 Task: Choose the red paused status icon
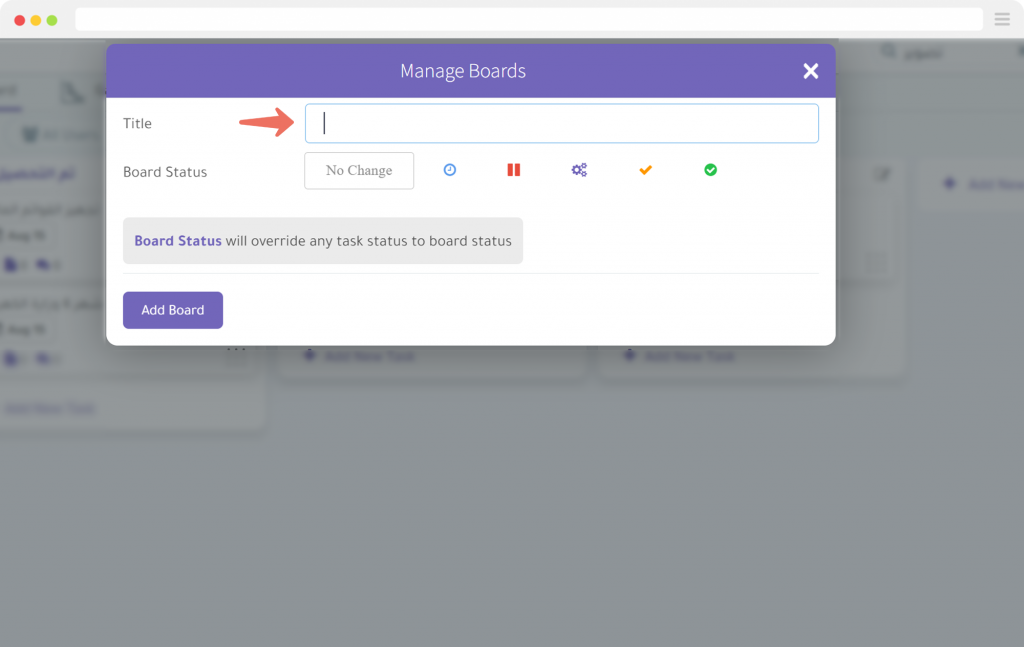click(x=513, y=170)
